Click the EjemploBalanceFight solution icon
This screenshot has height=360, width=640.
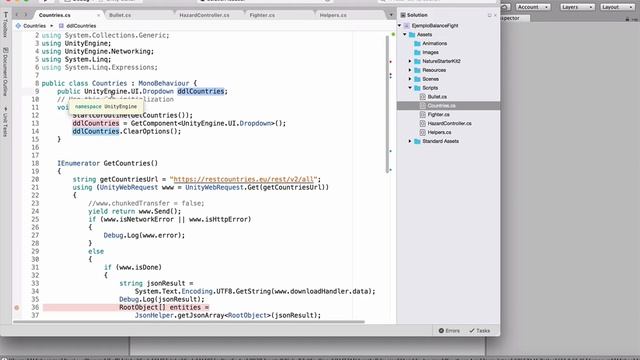(x=407, y=25)
